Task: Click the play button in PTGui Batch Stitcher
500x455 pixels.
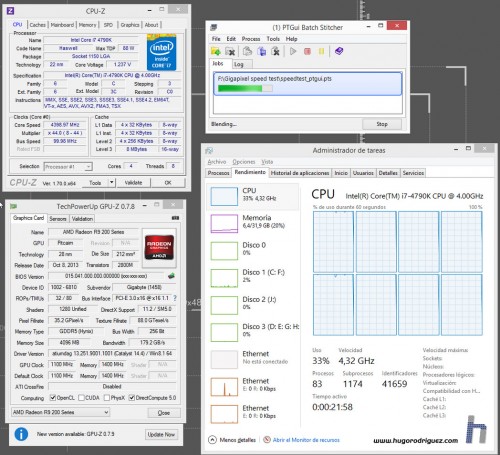Action: point(293,51)
